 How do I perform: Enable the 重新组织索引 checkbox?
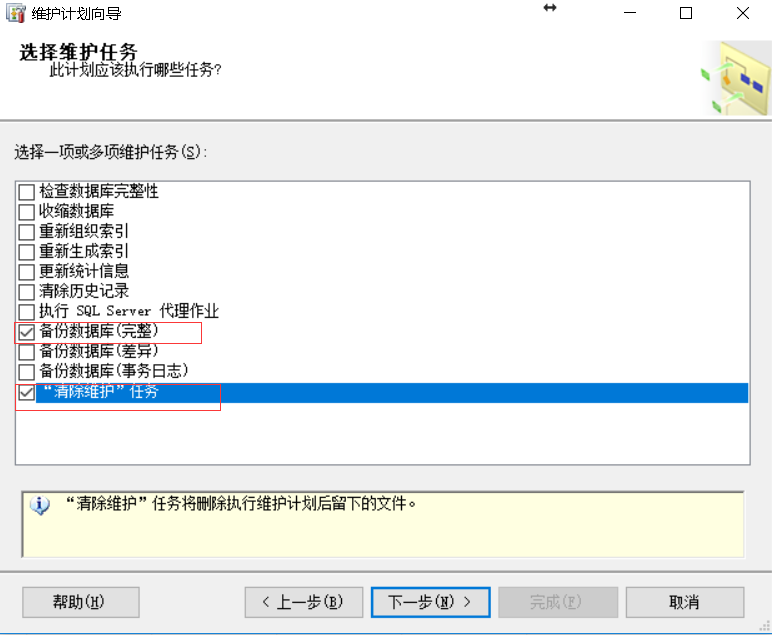click(x=26, y=231)
